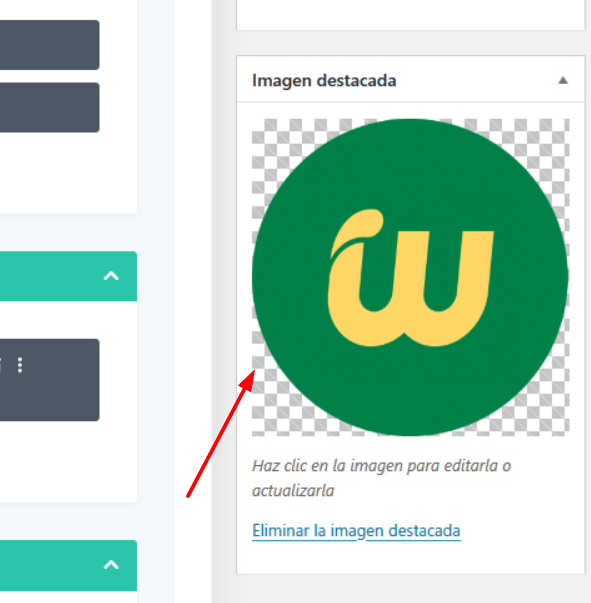Open the featured image thumbnail for editing
591x603 pixels.
410,277
